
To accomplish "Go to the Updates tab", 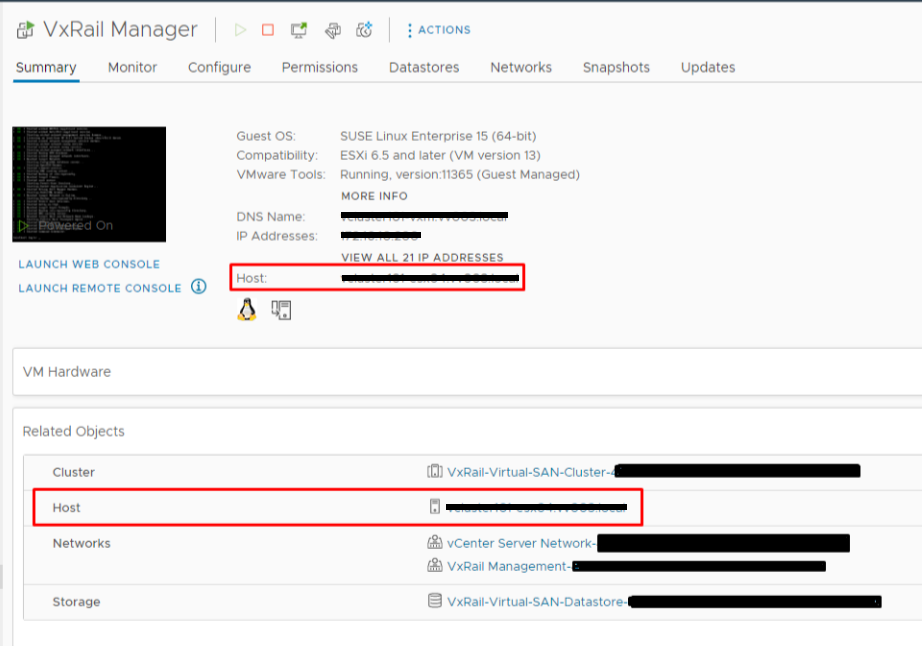I will [x=707, y=67].
